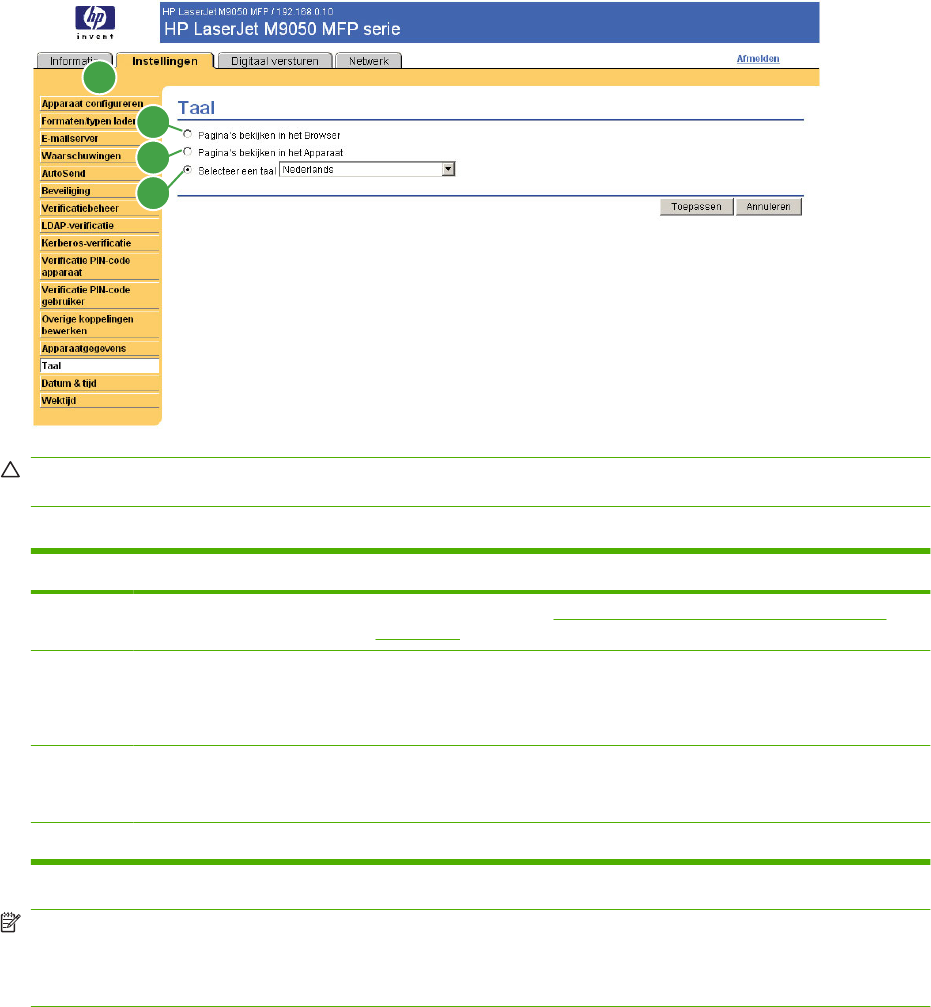Open LDAP-verificatie in sidebar

[99, 225]
